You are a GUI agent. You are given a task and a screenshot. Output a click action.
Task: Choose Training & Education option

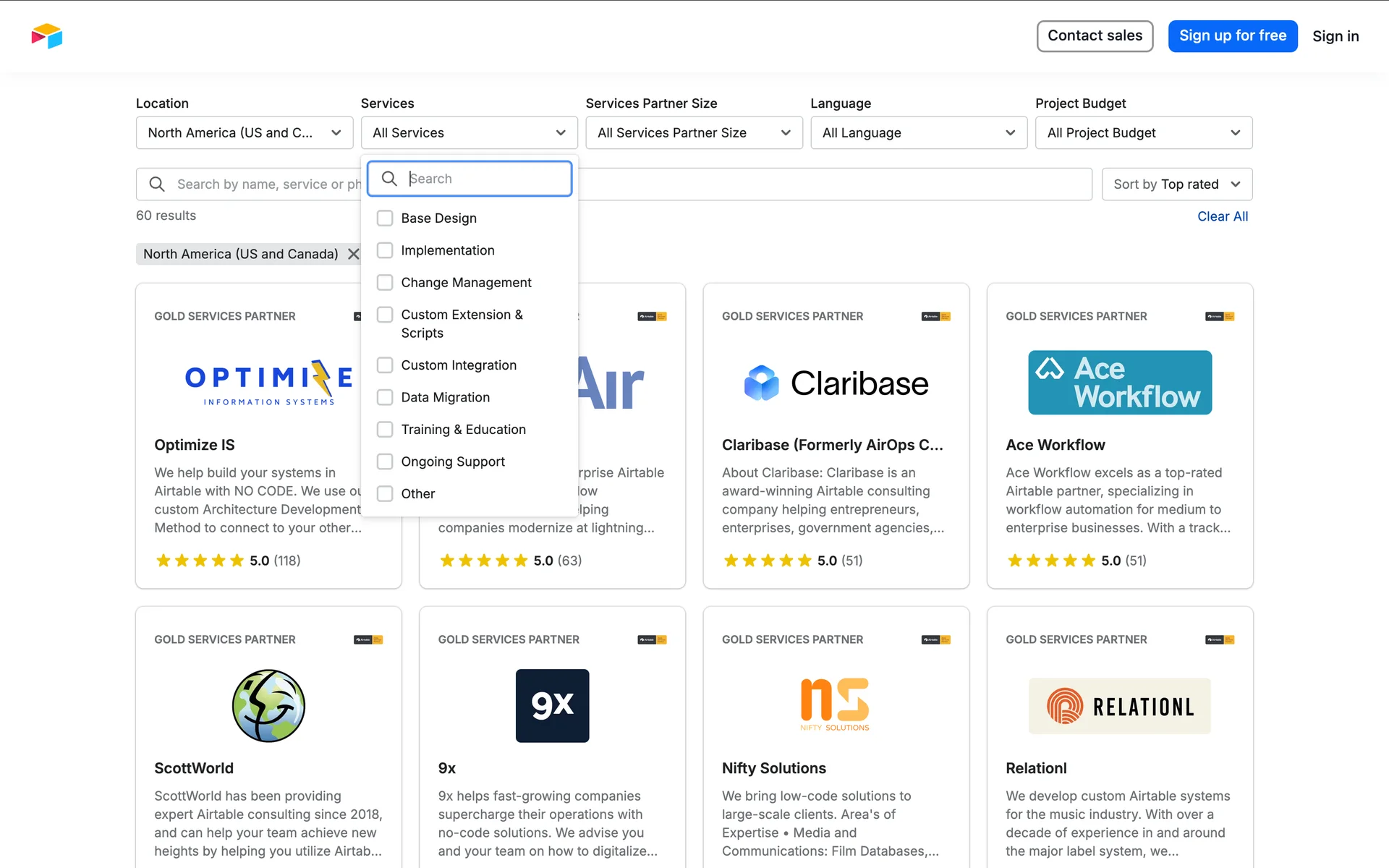(385, 430)
